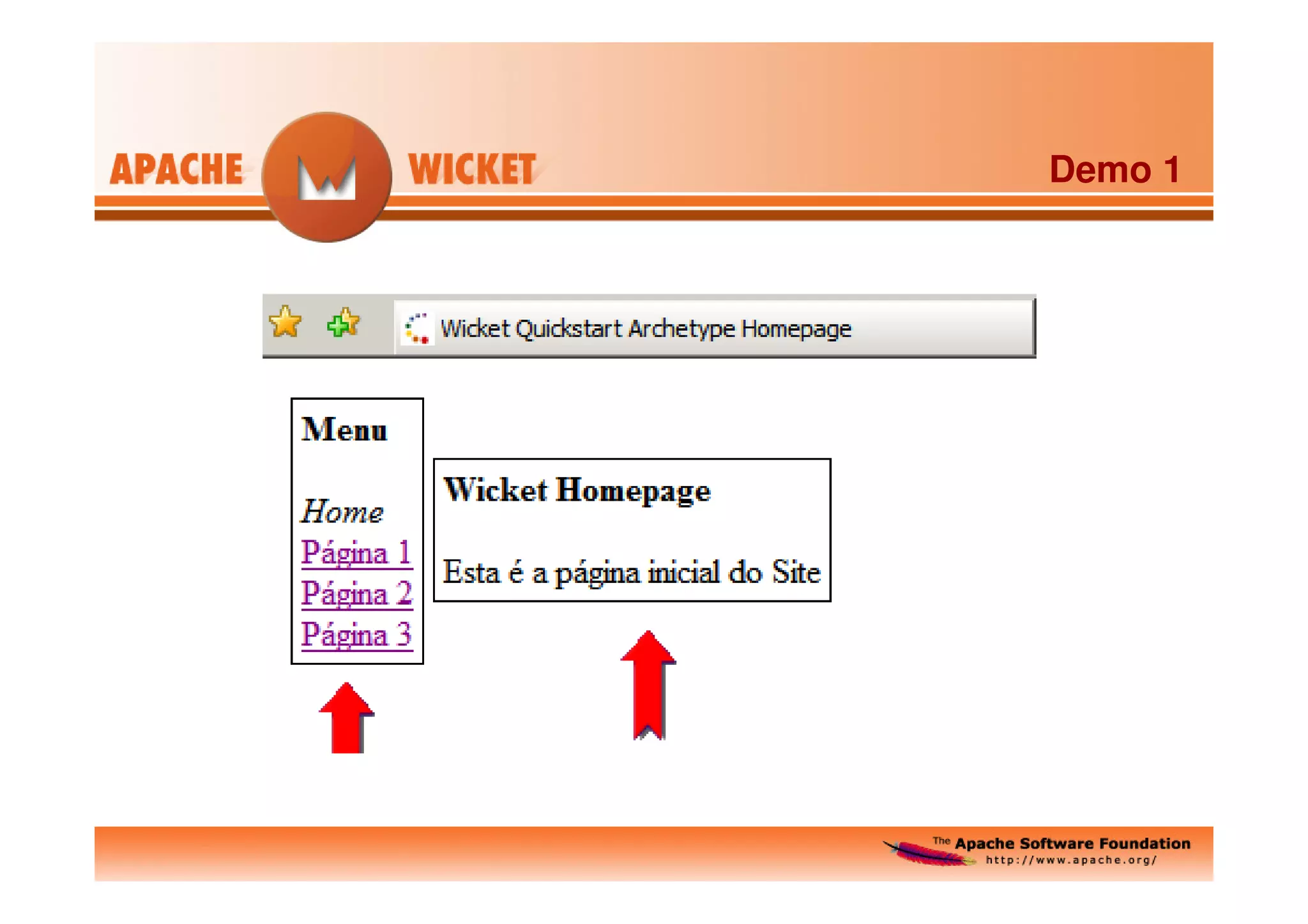This screenshot has height=924, width=1308.
Task: Click the Demo 1 slide title
Action: pos(1114,170)
